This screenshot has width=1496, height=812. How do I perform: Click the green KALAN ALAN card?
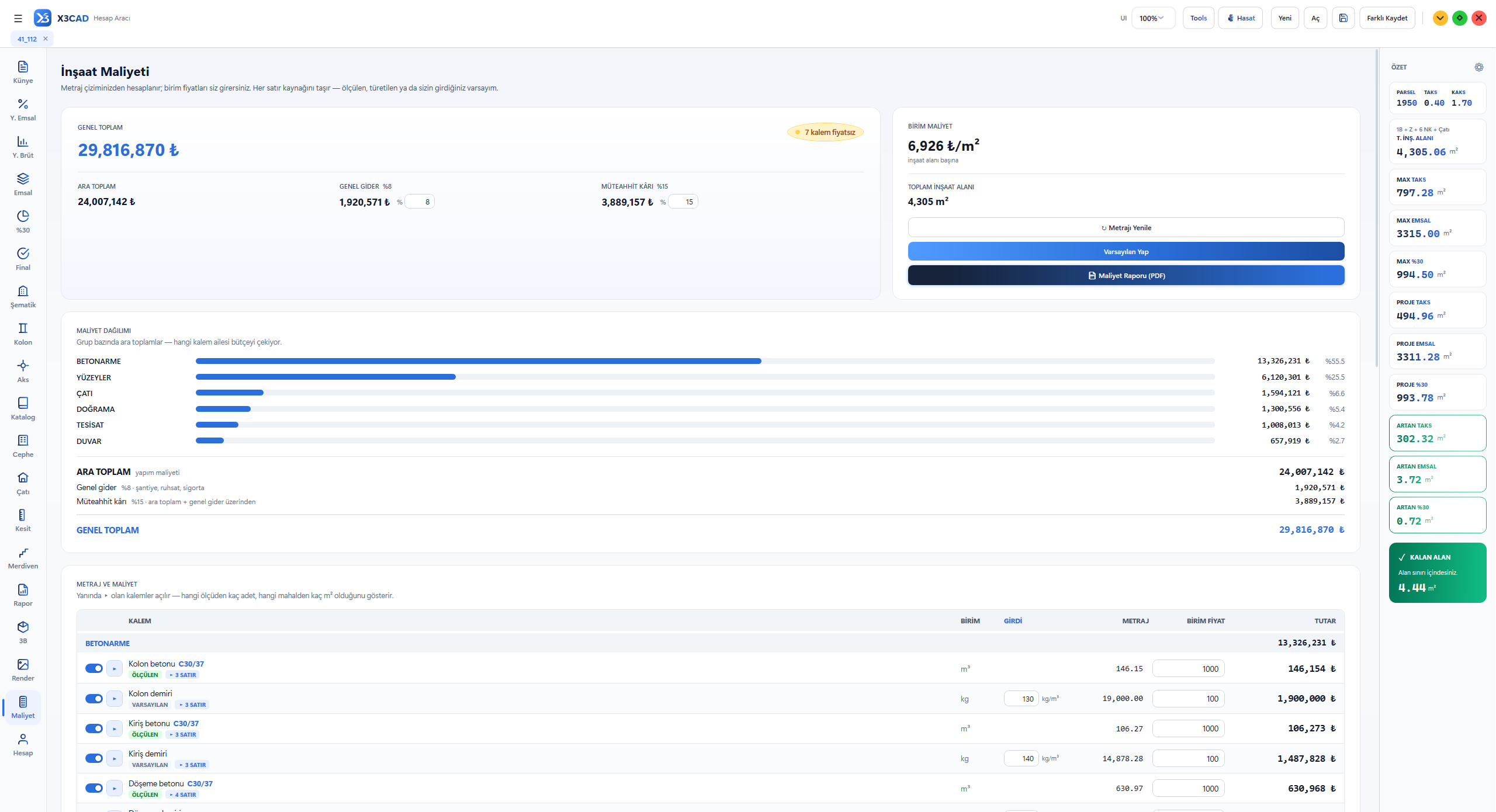tap(1438, 572)
